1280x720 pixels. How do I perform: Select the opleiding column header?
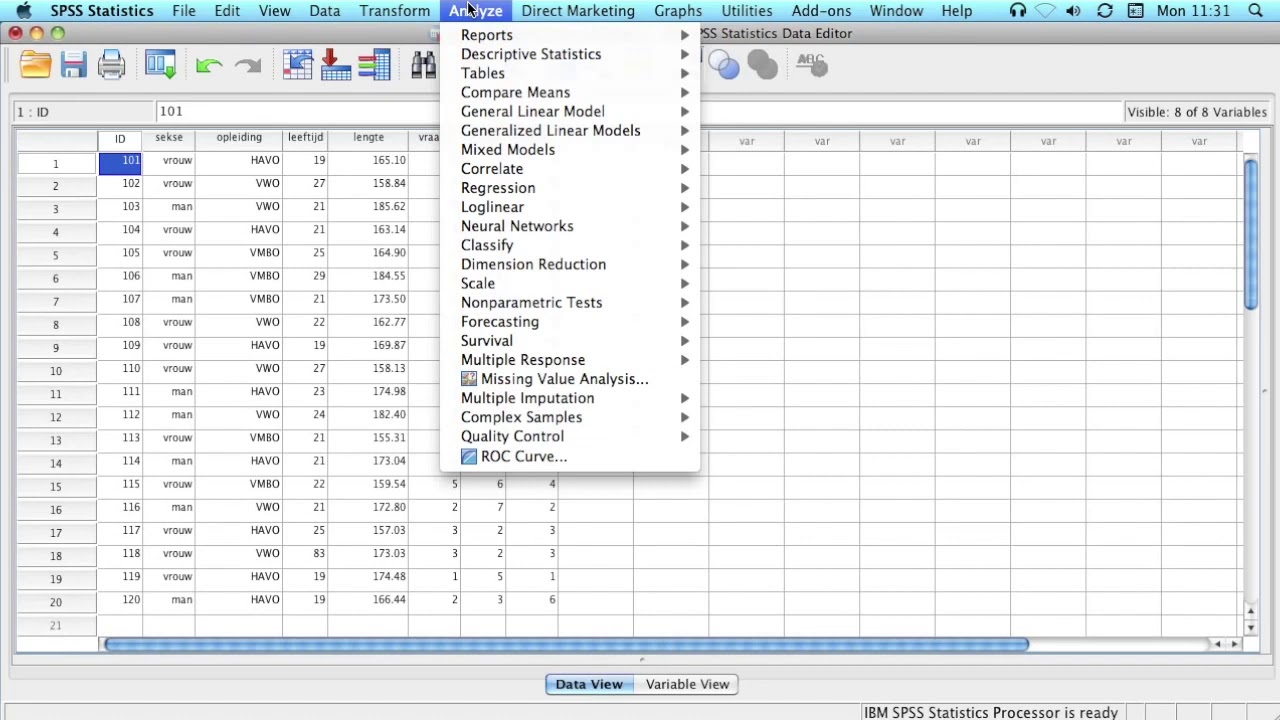coord(239,138)
